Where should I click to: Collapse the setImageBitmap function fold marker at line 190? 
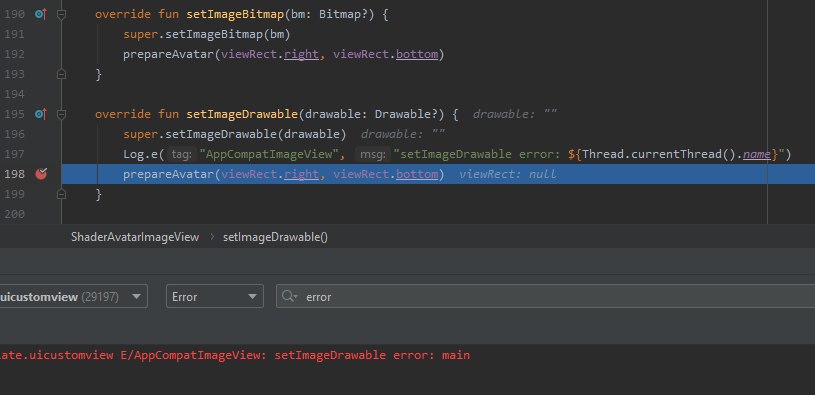point(61,14)
